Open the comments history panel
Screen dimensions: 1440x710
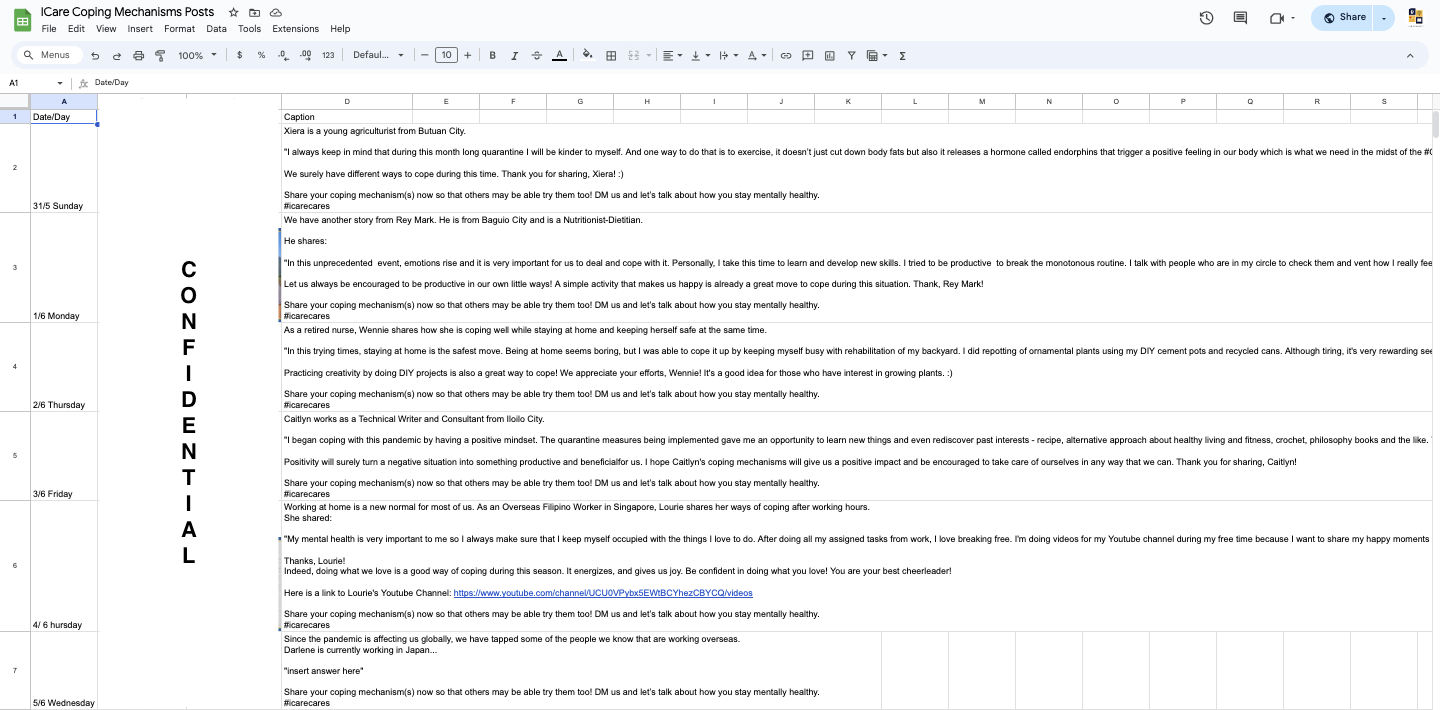[1240, 17]
